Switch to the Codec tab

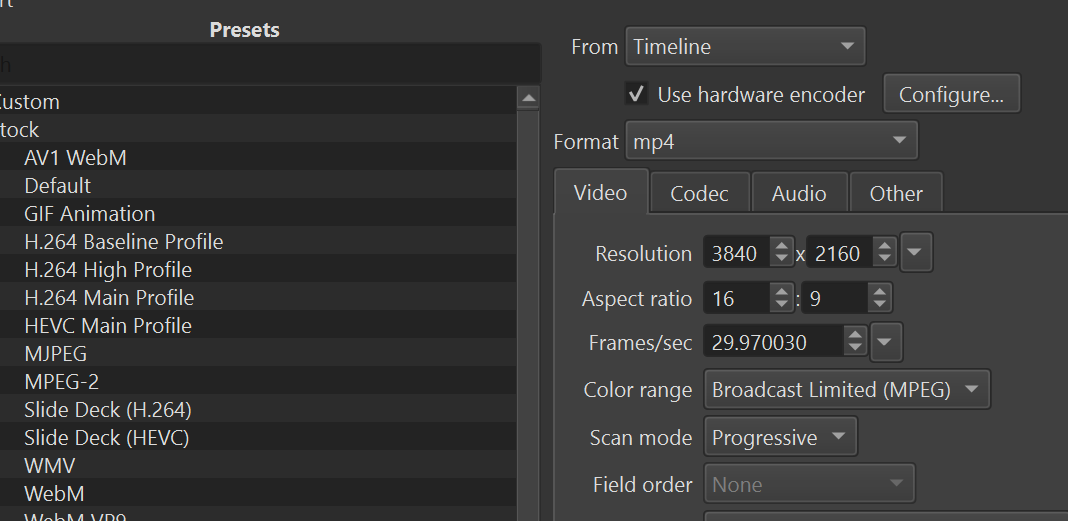[x=699, y=194]
